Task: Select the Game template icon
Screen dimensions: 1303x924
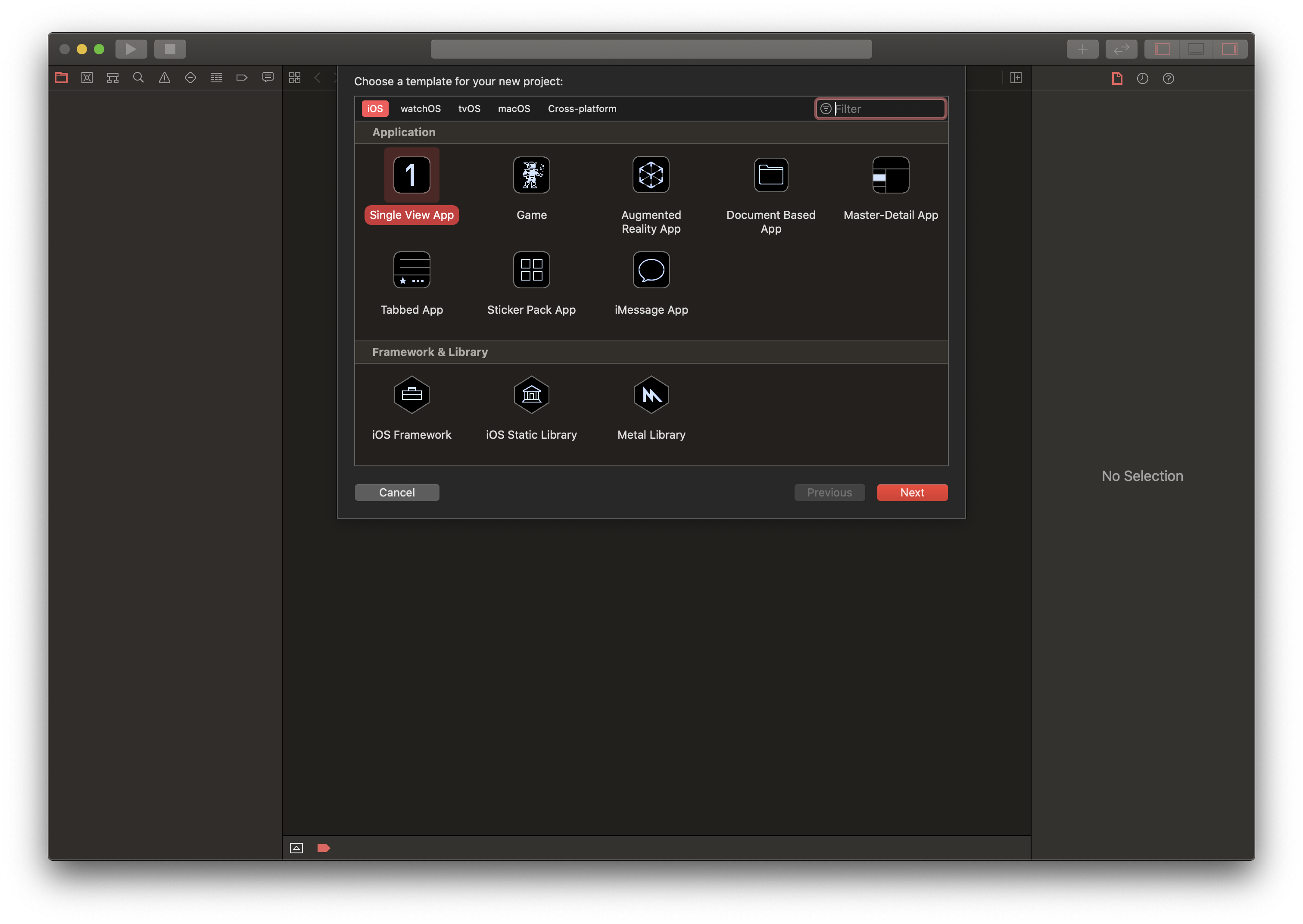Action: [531, 175]
